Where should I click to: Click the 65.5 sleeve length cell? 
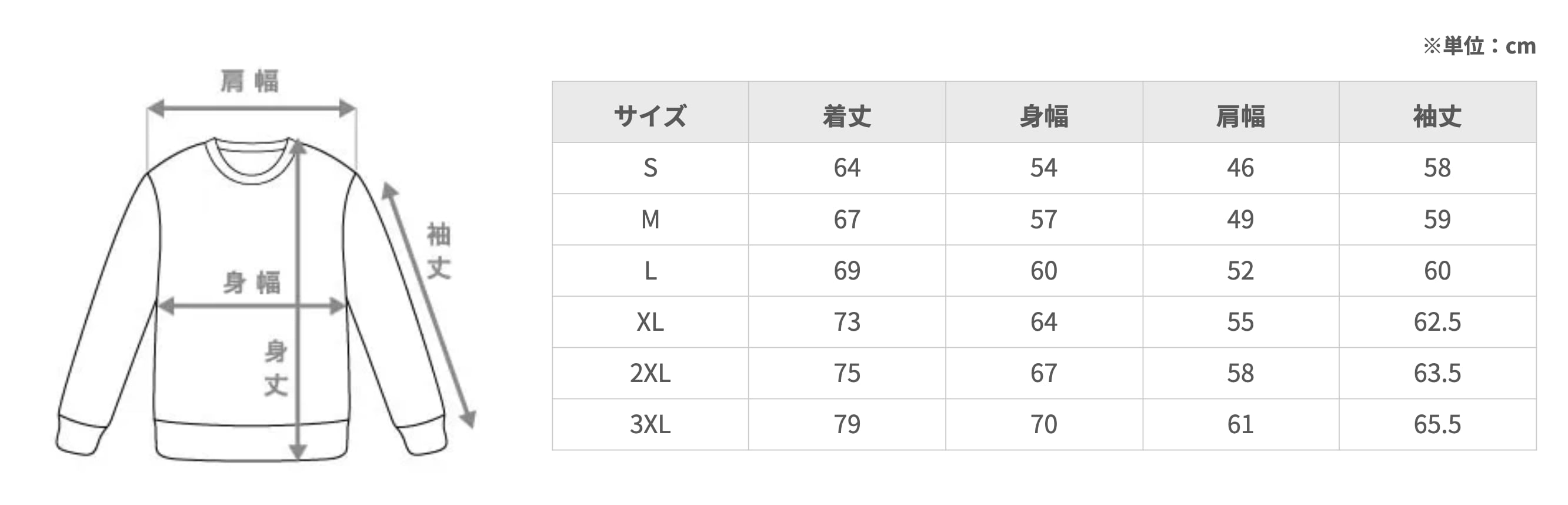[1437, 424]
